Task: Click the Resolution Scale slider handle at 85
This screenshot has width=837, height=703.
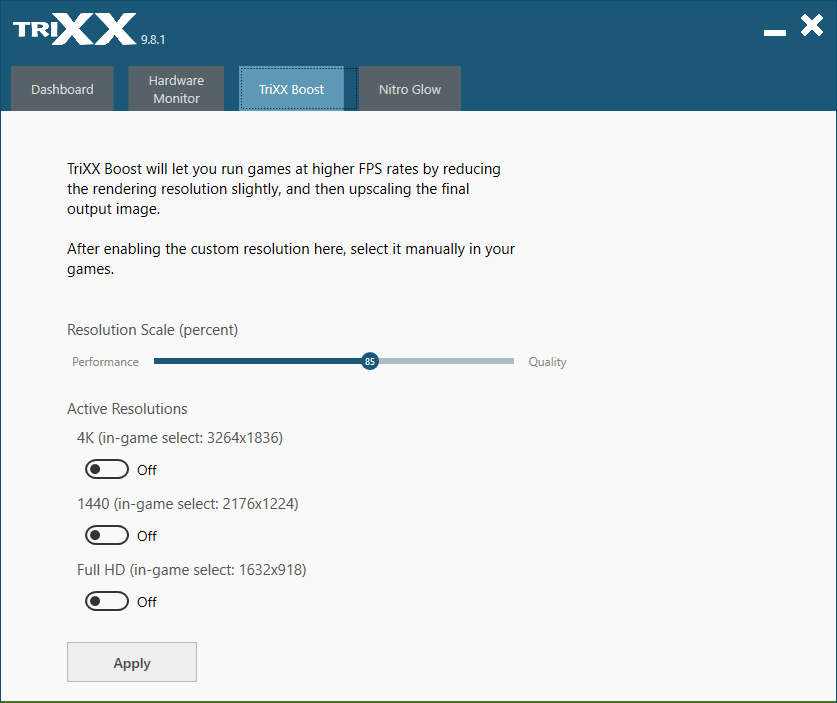Action: pos(369,361)
